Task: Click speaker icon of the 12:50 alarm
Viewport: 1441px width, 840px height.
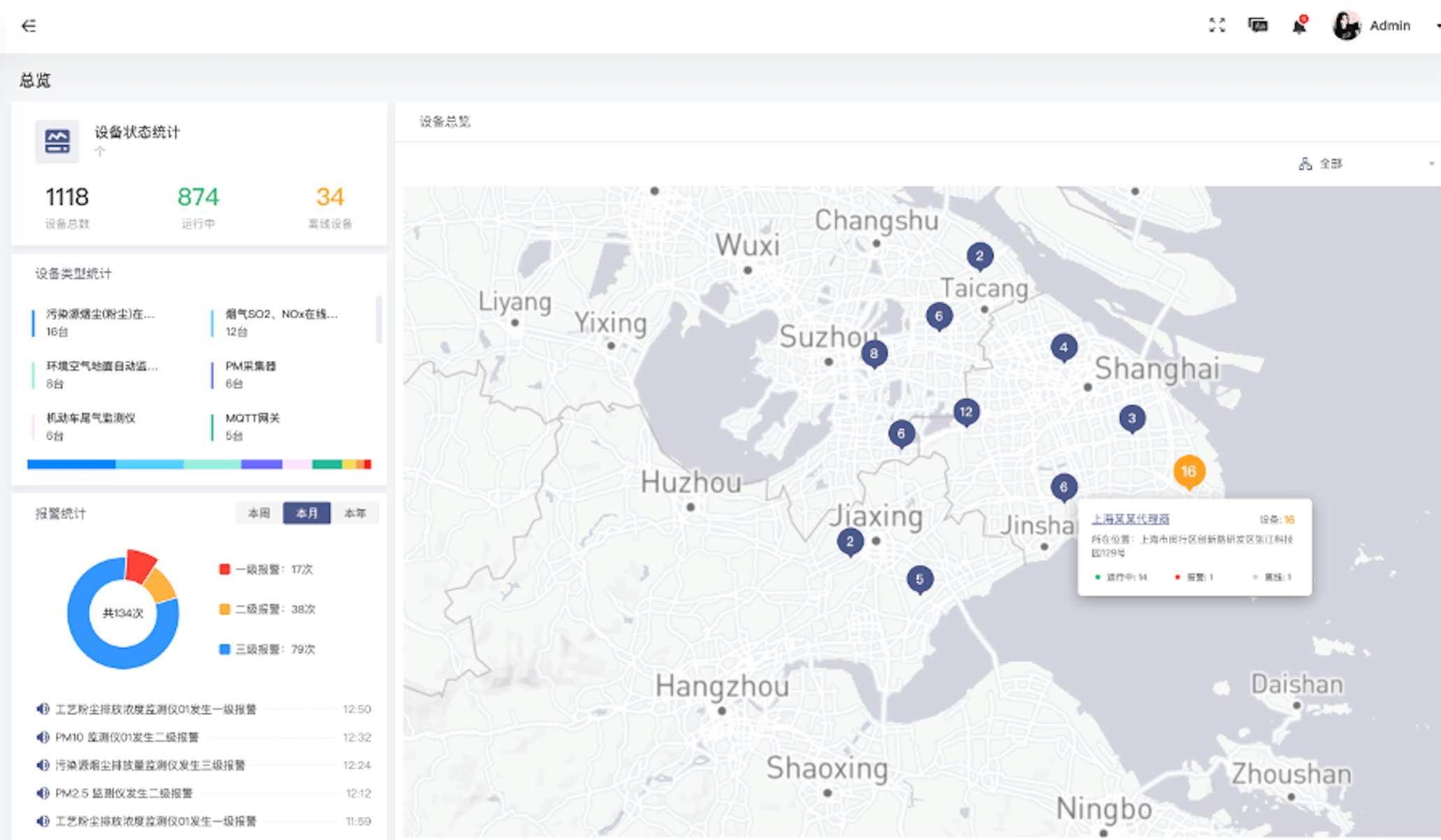Action: 43,709
